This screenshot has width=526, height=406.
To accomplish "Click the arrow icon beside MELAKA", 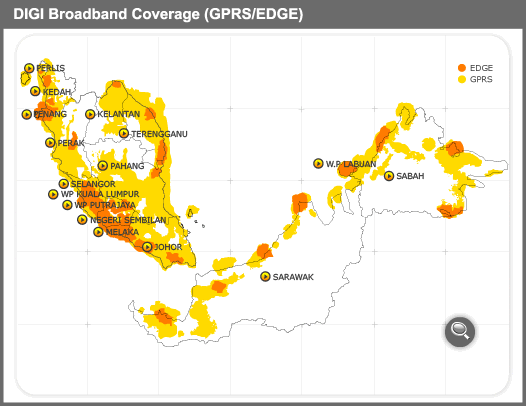I will coord(98,232).
